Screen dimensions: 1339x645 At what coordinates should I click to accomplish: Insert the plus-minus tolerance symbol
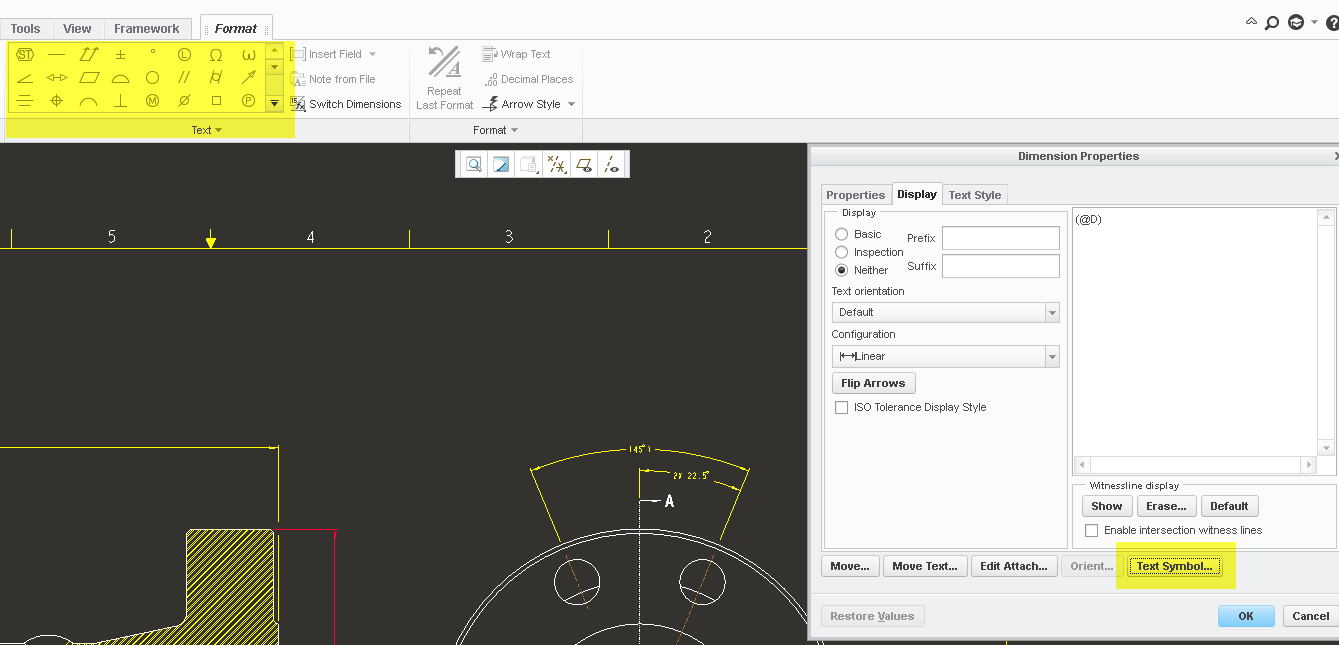(x=120, y=54)
